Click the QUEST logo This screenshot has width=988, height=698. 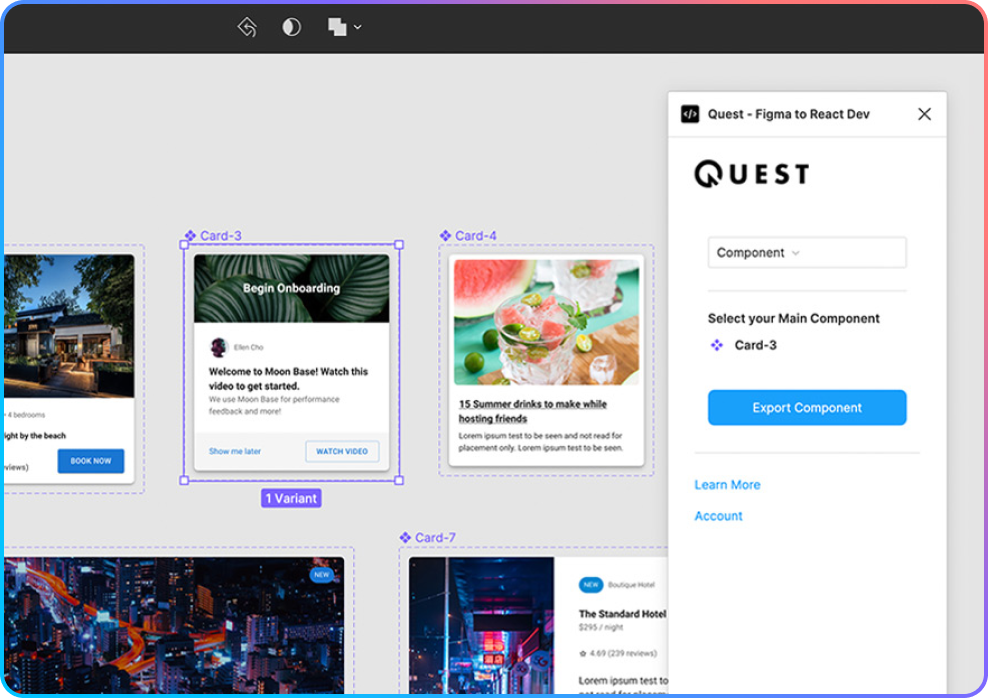pos(752,174)
